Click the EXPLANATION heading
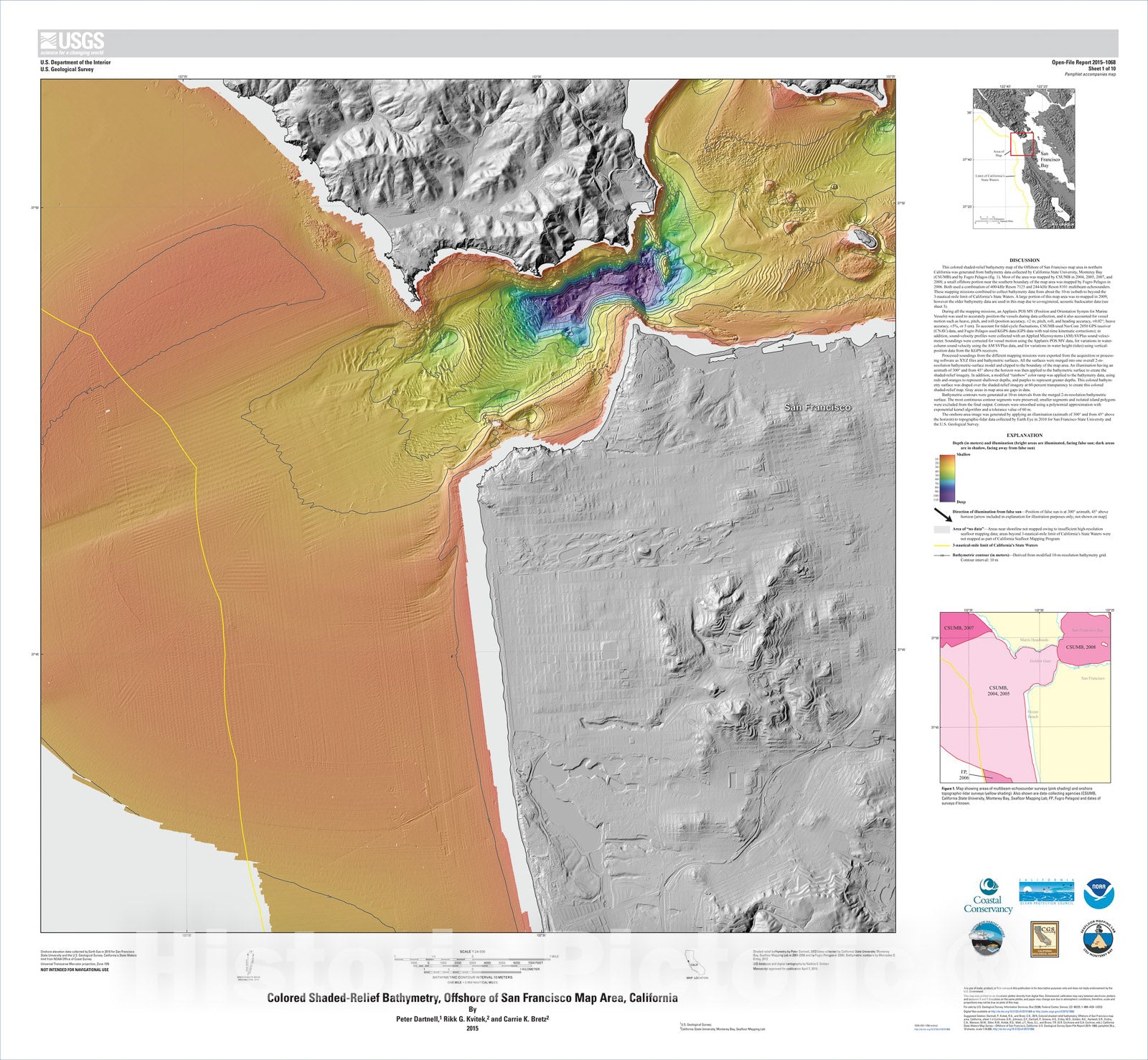1148x1060 pixels. (x=1024, y=436)
